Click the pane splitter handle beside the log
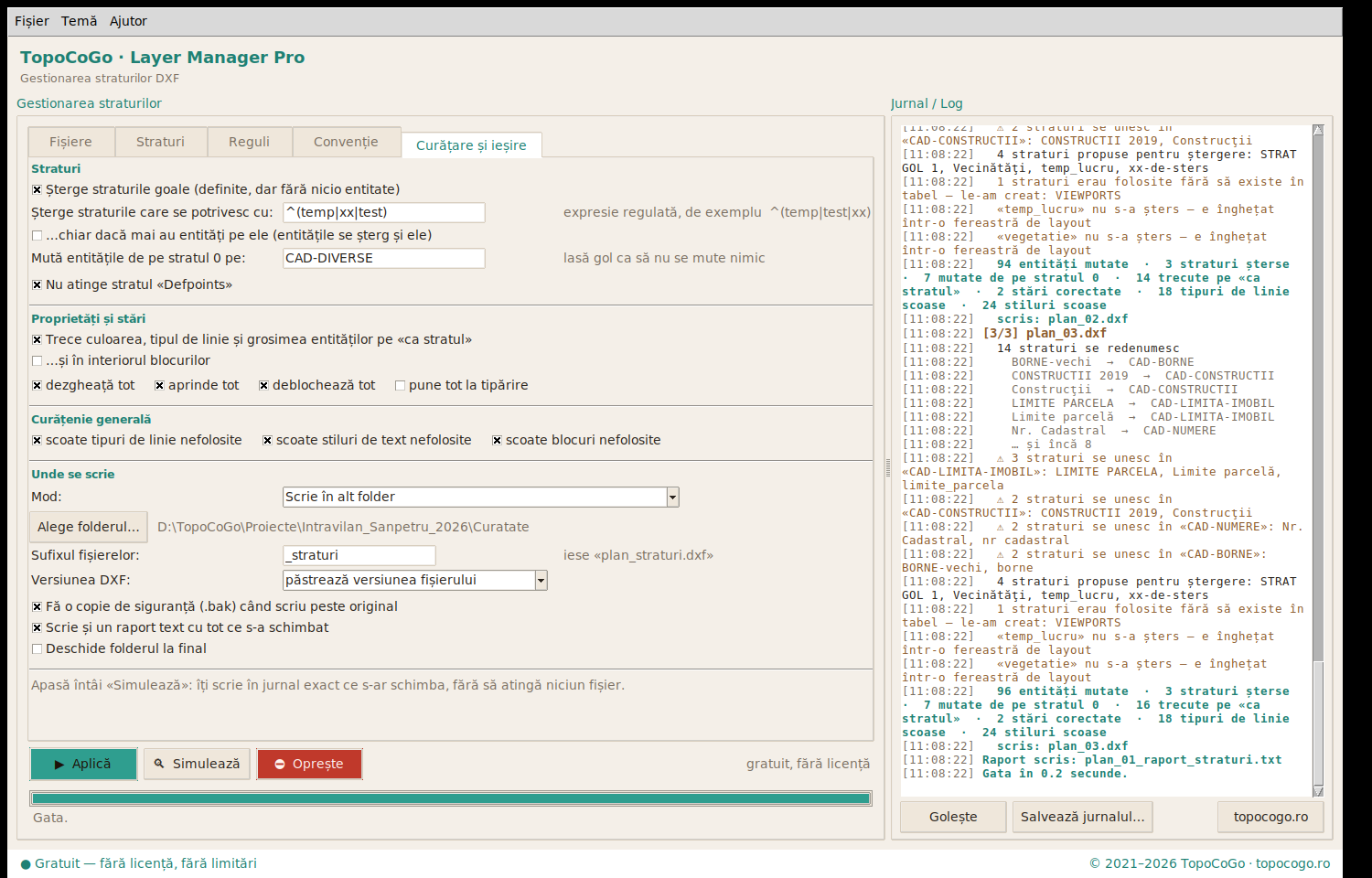The width and height of the screenshot is (1372, 878). (x=887, y=468)
